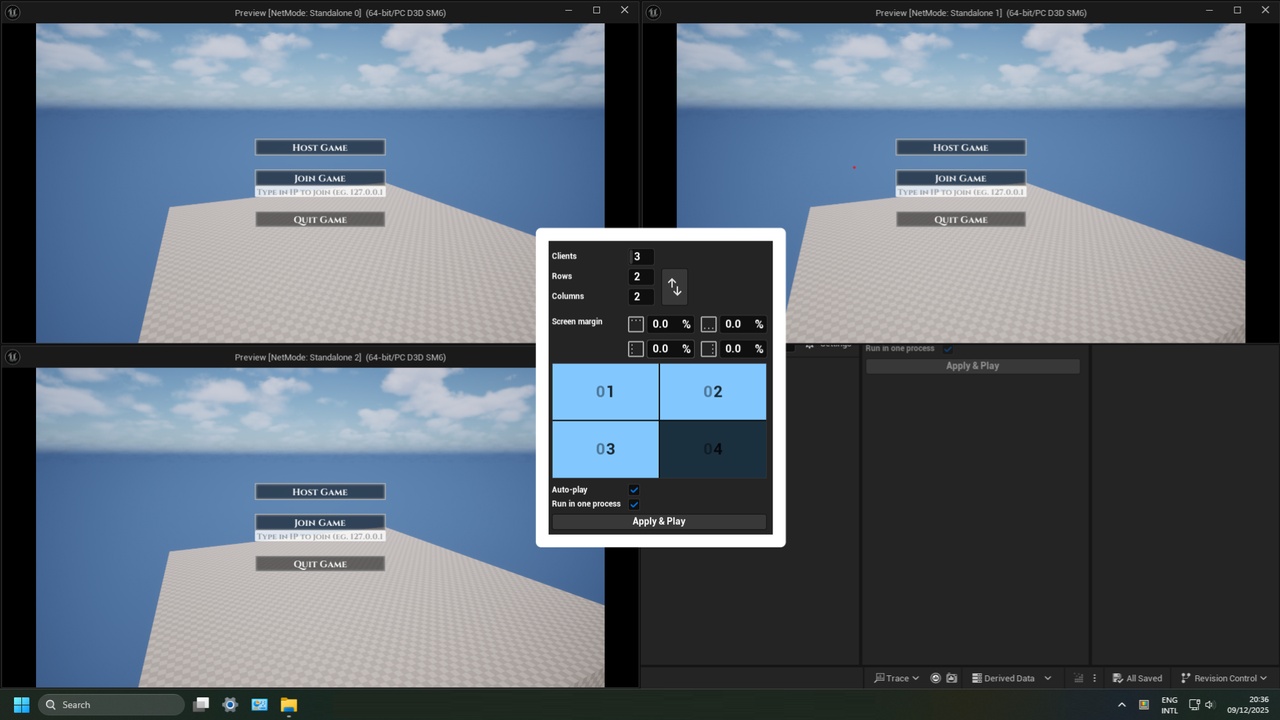
Task: Open the compile options three-dot menu
Action: point(1094,678)
